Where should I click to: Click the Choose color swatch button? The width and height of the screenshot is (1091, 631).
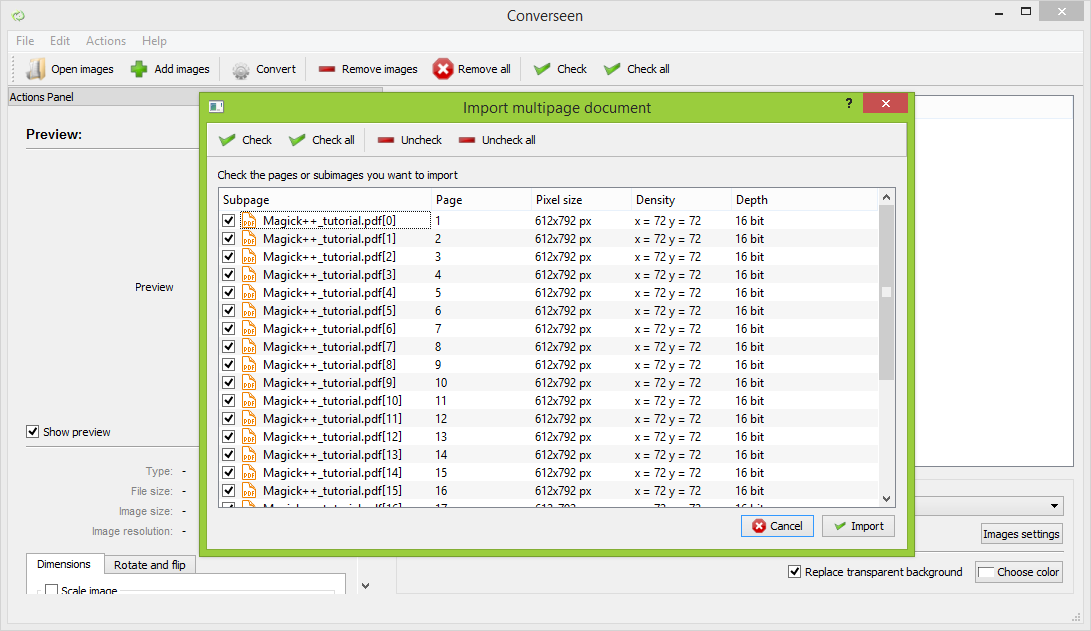[x=1019, y=572]
